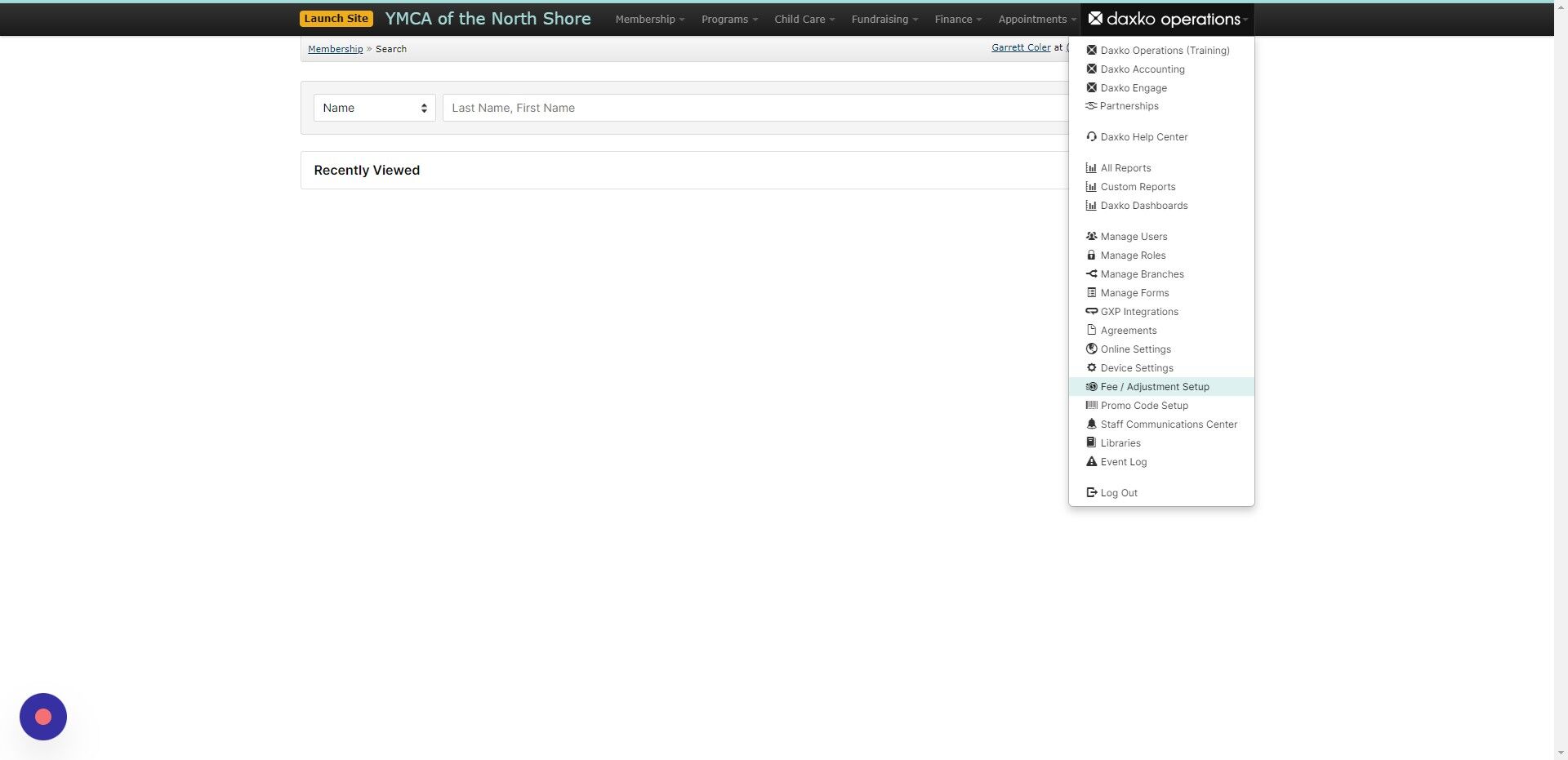Click the Manage Forms document icon
The image size is (1568, 760).
click(x=1091, y=292)
